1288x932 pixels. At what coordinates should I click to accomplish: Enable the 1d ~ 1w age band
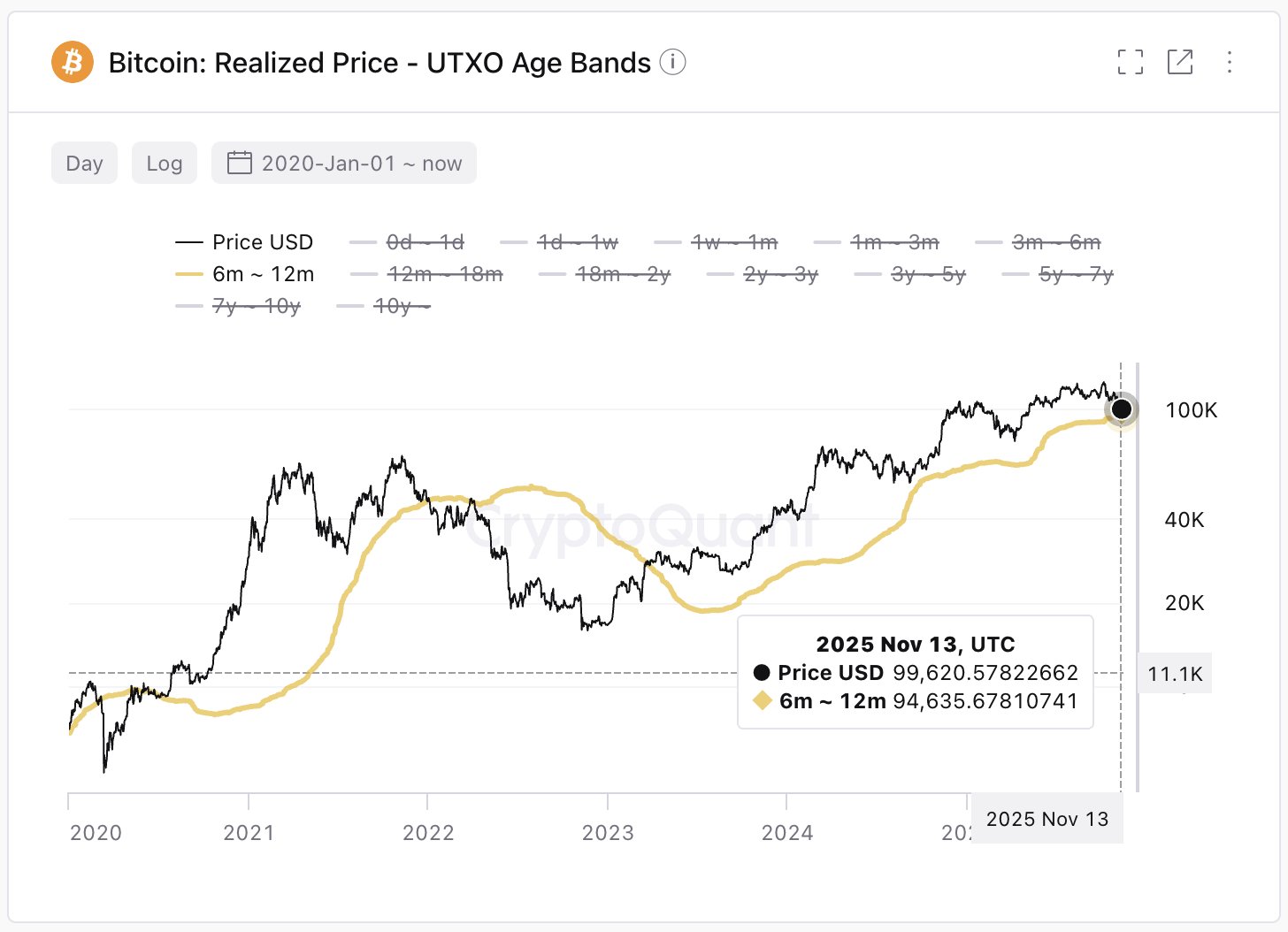577,241
